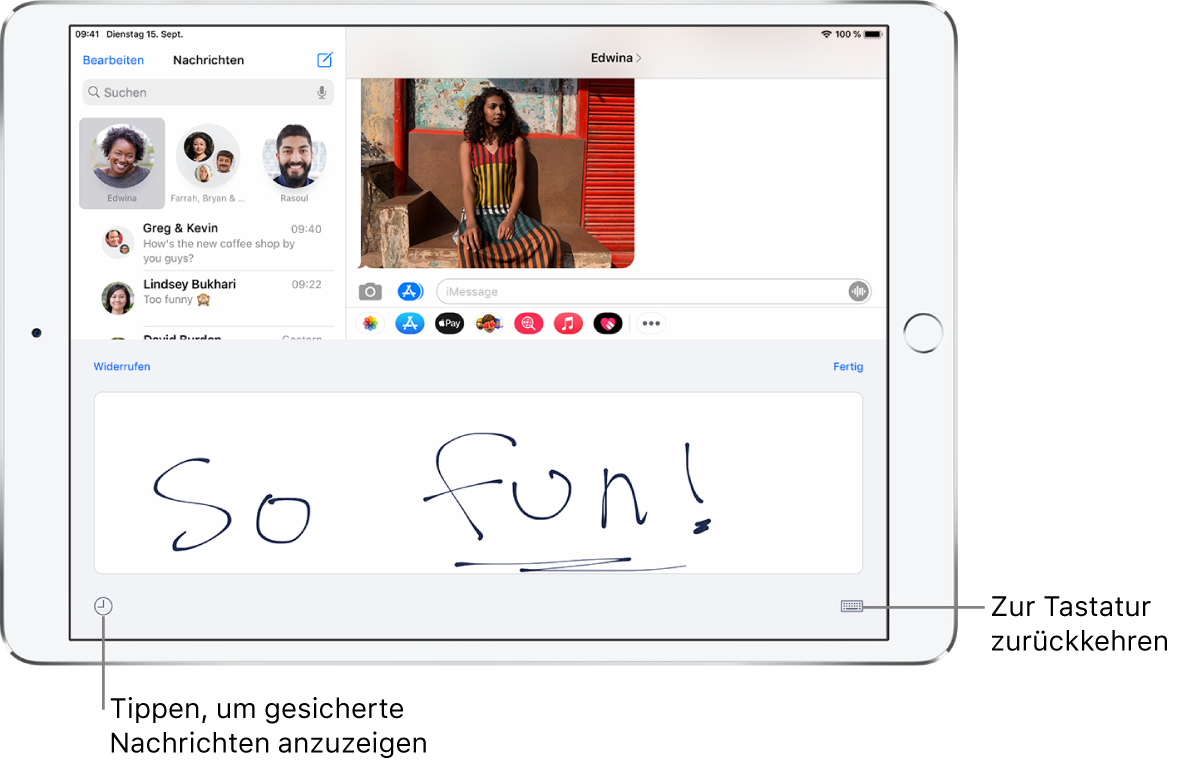Tap the Wi-Fi icon in status bar
The height and width of the screenshot is (769, 1189).
(x=826, y=34)
